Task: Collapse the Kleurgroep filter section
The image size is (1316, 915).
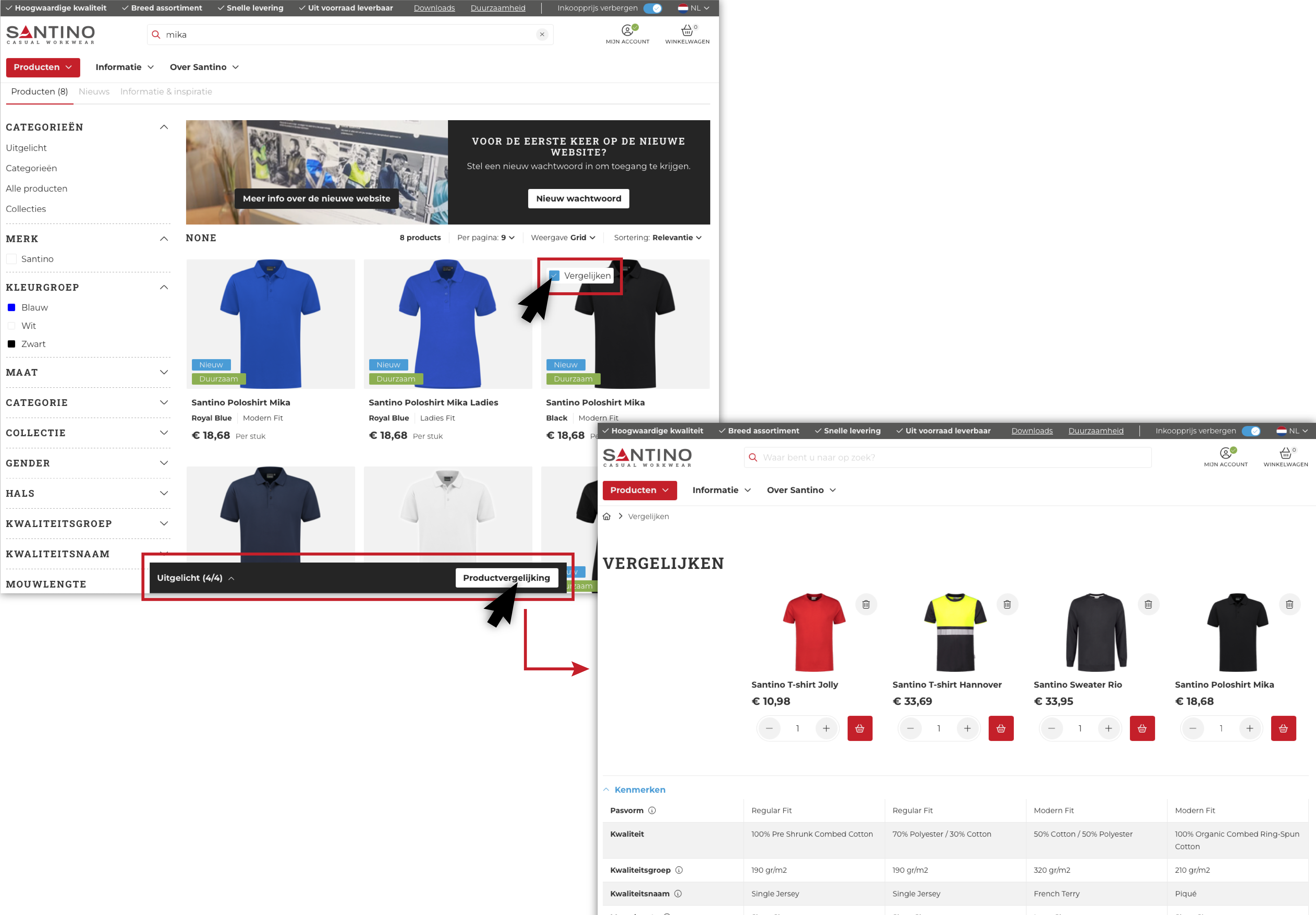Action: (164, 287)
